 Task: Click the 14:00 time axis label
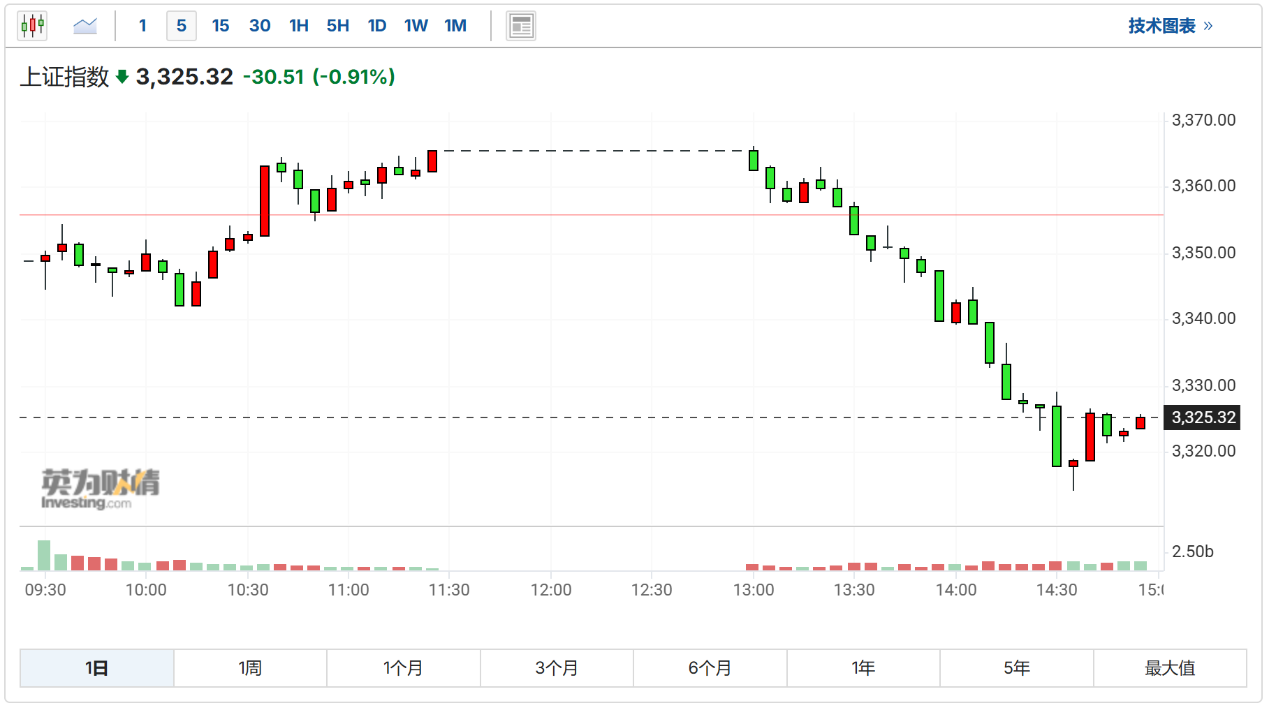[956, 590]
